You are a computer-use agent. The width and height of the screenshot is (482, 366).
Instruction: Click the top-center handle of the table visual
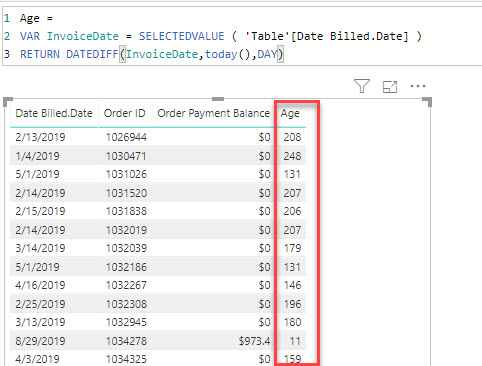218,99
